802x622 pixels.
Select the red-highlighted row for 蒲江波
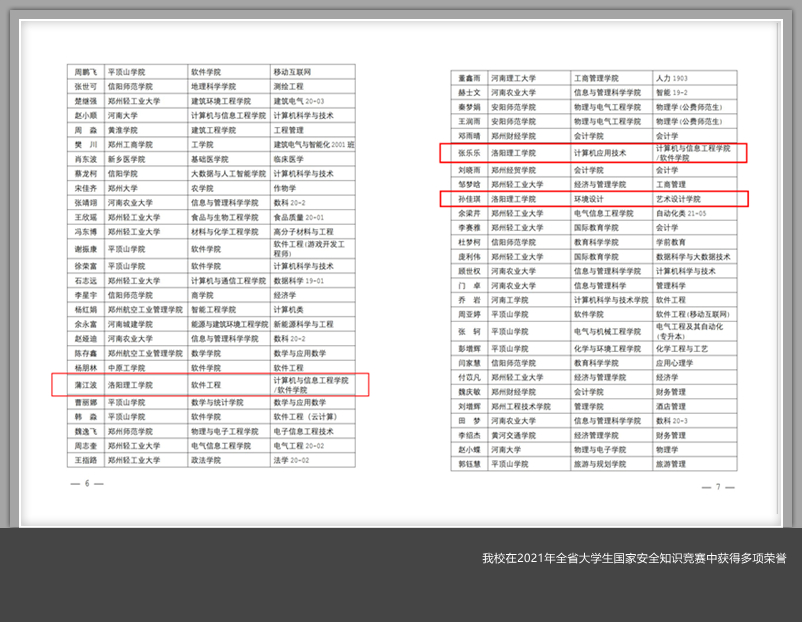210,384
